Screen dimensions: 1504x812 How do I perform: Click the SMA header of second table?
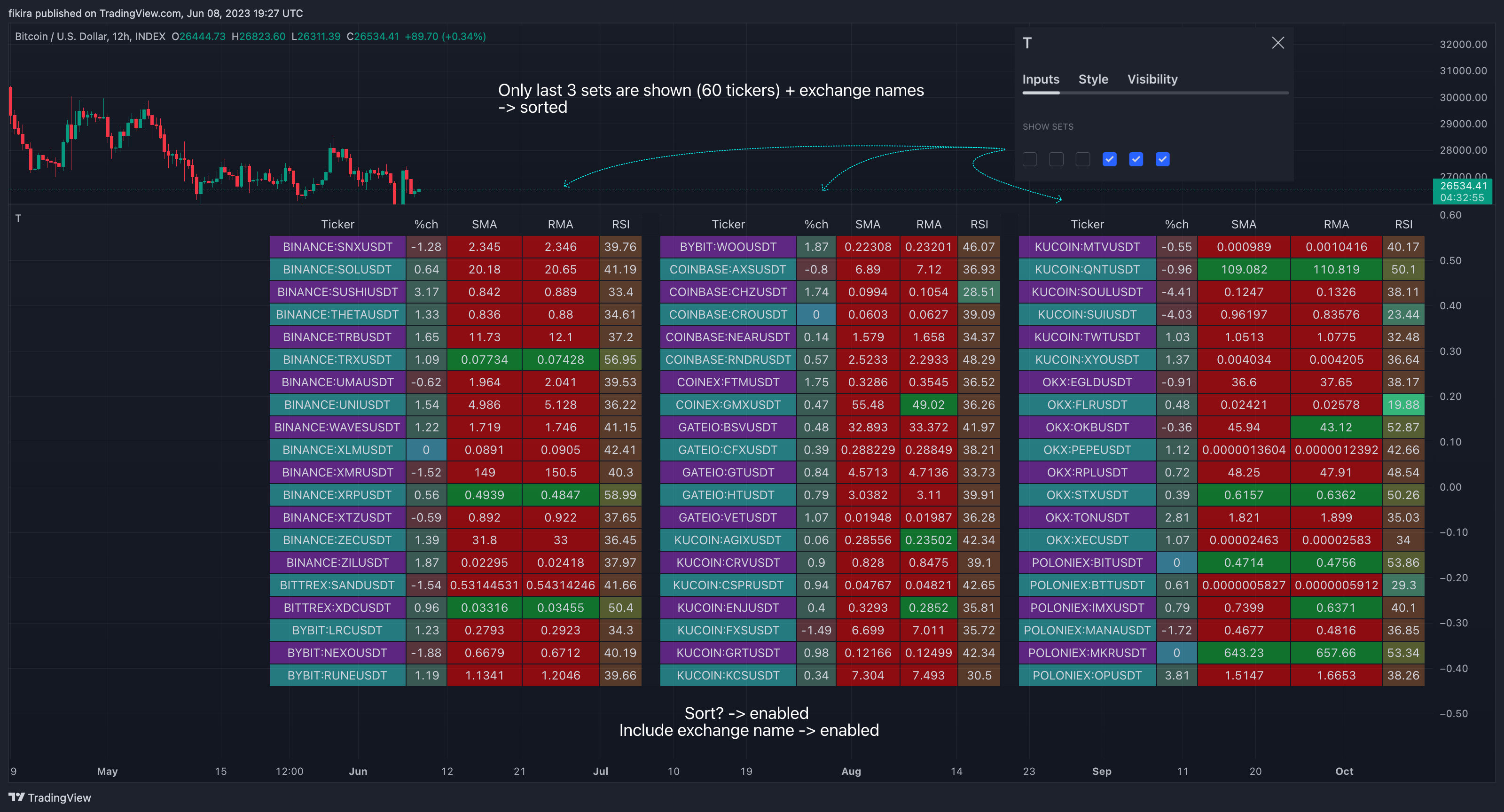click(868, 224)
